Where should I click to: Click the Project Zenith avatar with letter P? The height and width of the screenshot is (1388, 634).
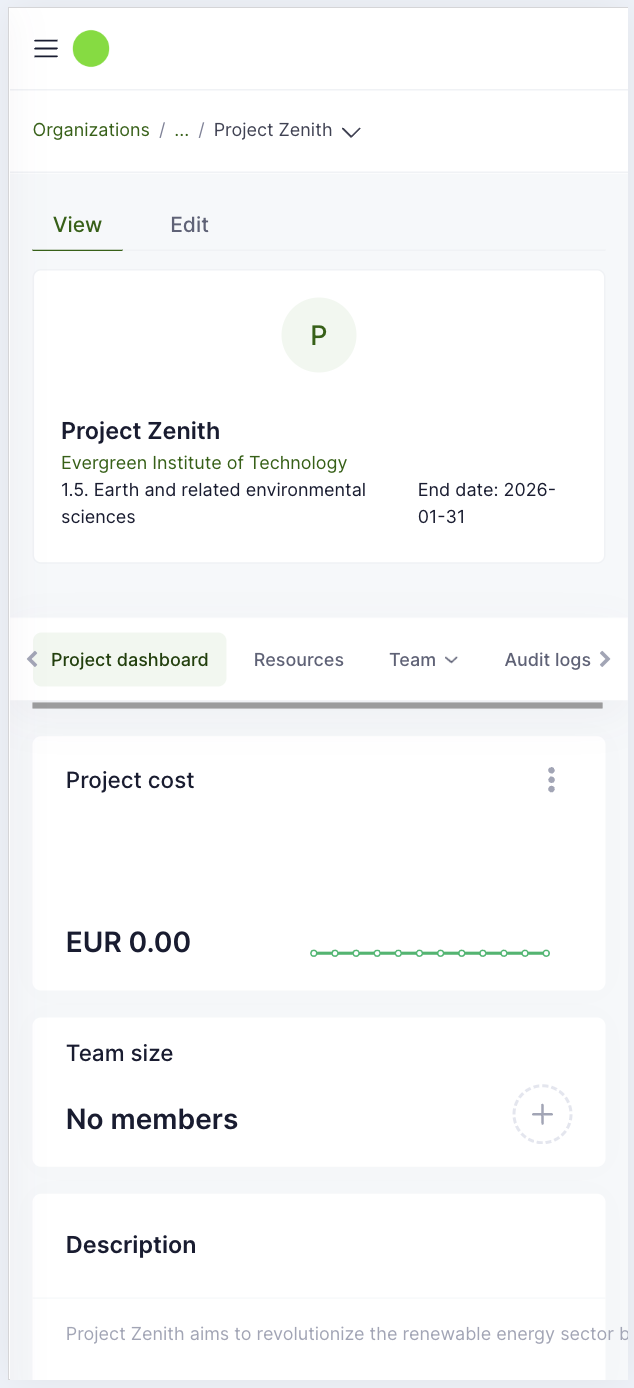pyautogui.click(x=318, y=335)
